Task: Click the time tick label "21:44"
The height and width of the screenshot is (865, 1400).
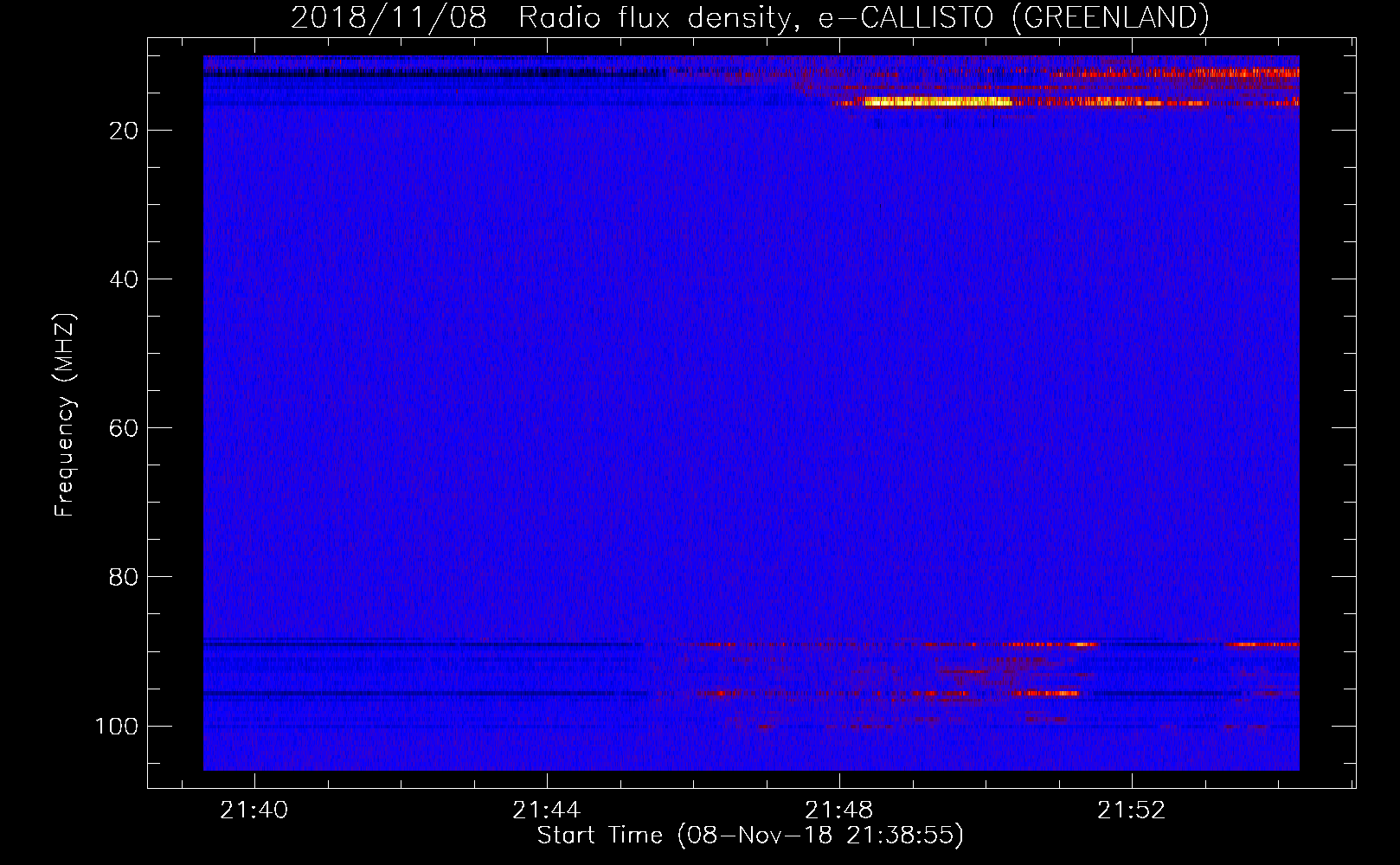Action: tap(547, 811)
